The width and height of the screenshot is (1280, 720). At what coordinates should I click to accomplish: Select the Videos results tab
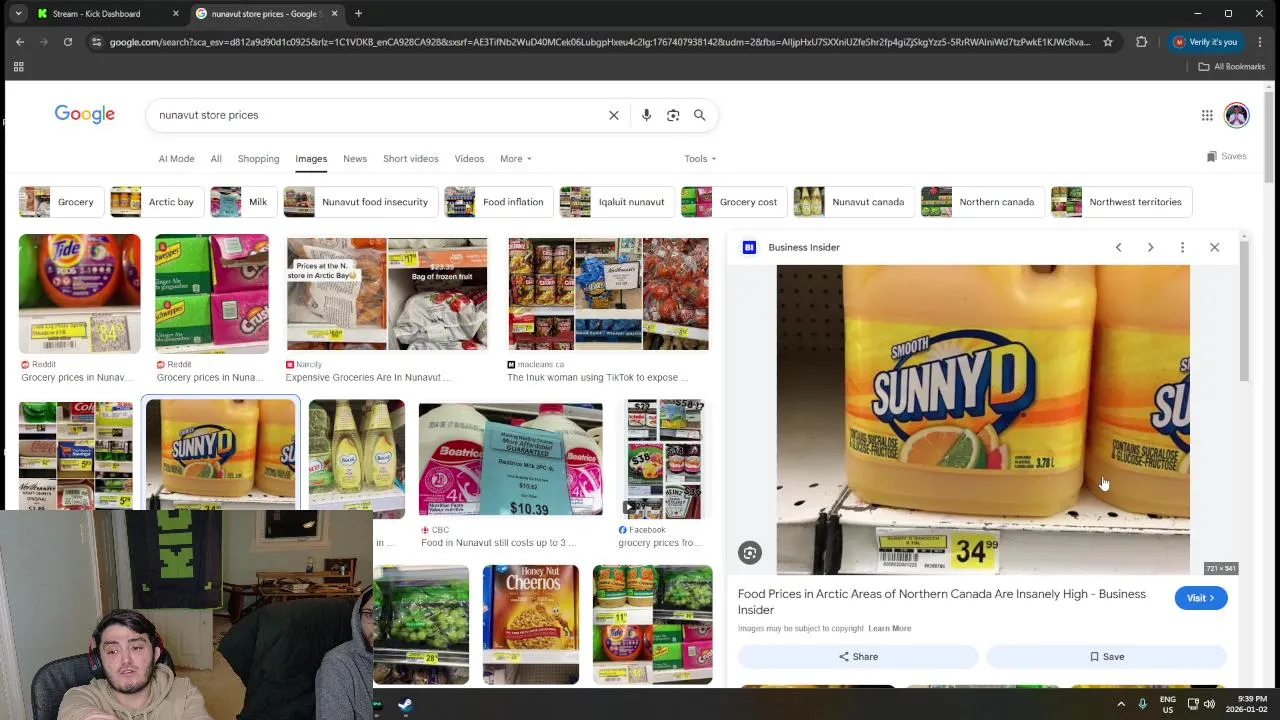coord(469,159)
